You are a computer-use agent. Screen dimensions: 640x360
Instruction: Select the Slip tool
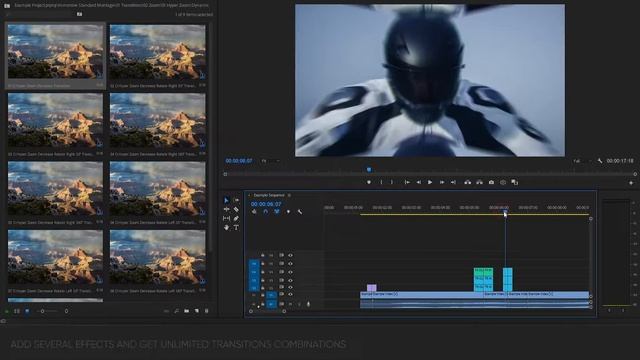(227, 219)
